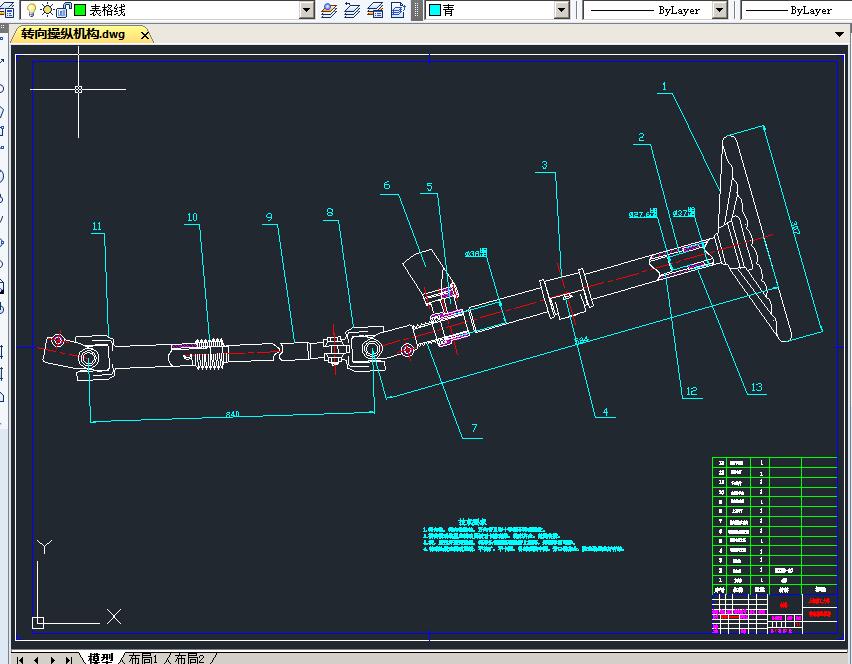Open the Layer States Manager icon
The width and height of the screenshot is (852, 664).
[375, 10]
